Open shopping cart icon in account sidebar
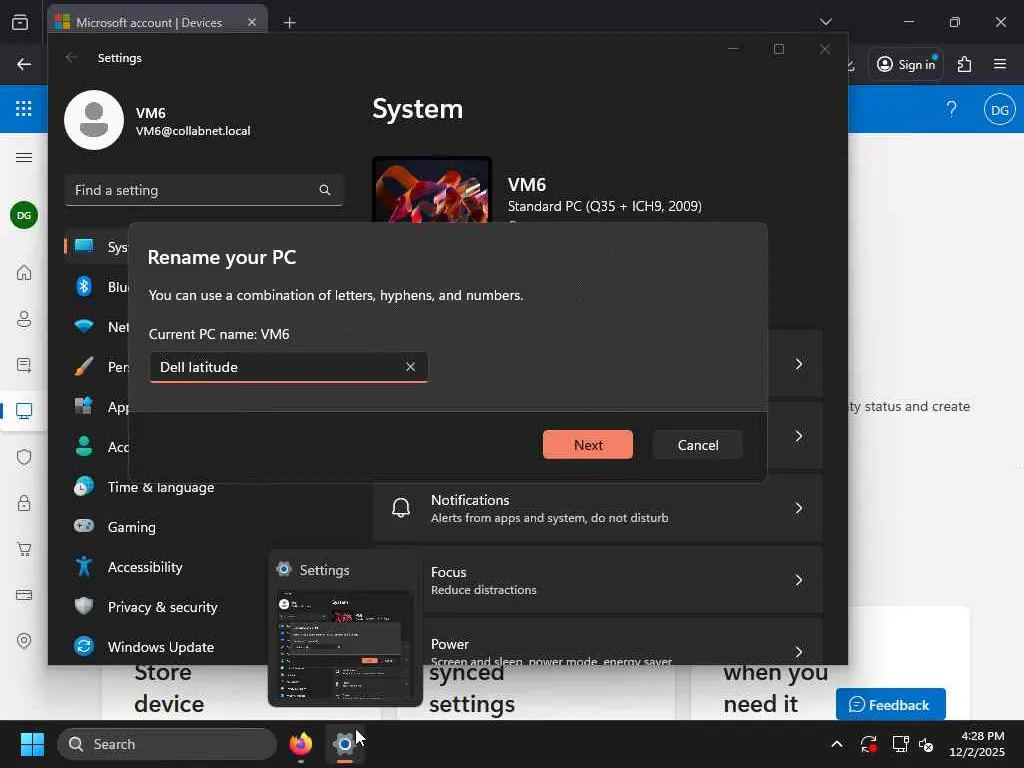 pos(24,549)
